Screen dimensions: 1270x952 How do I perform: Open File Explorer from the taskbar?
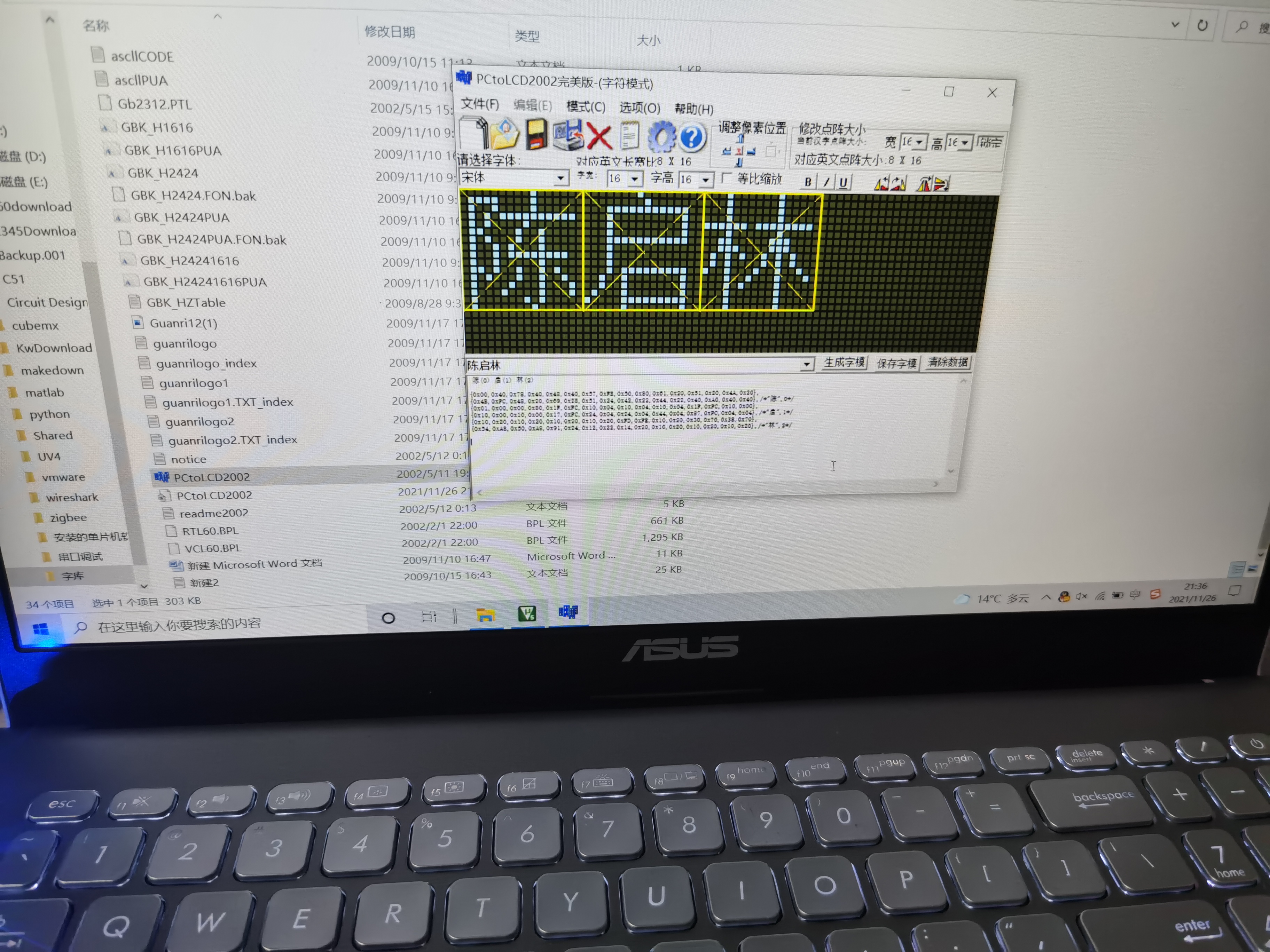(486, 616)
